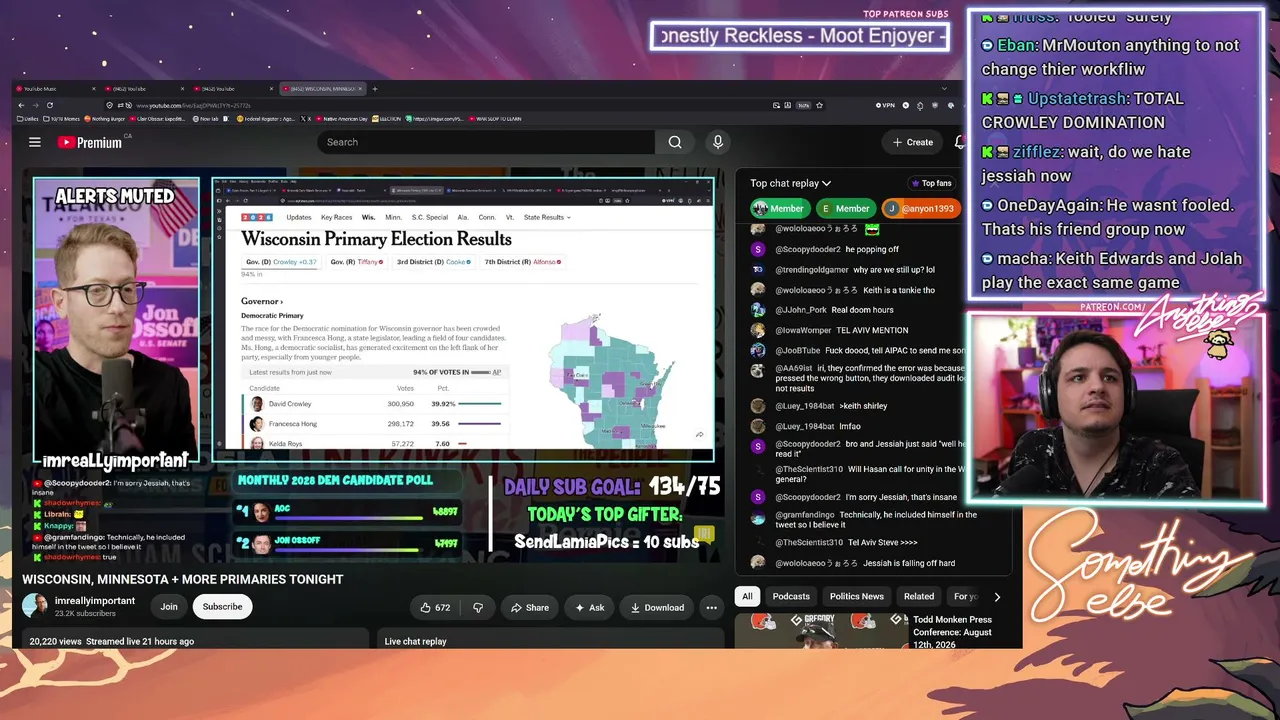
Task: Open a new browser tab
Action: (375, 89)
